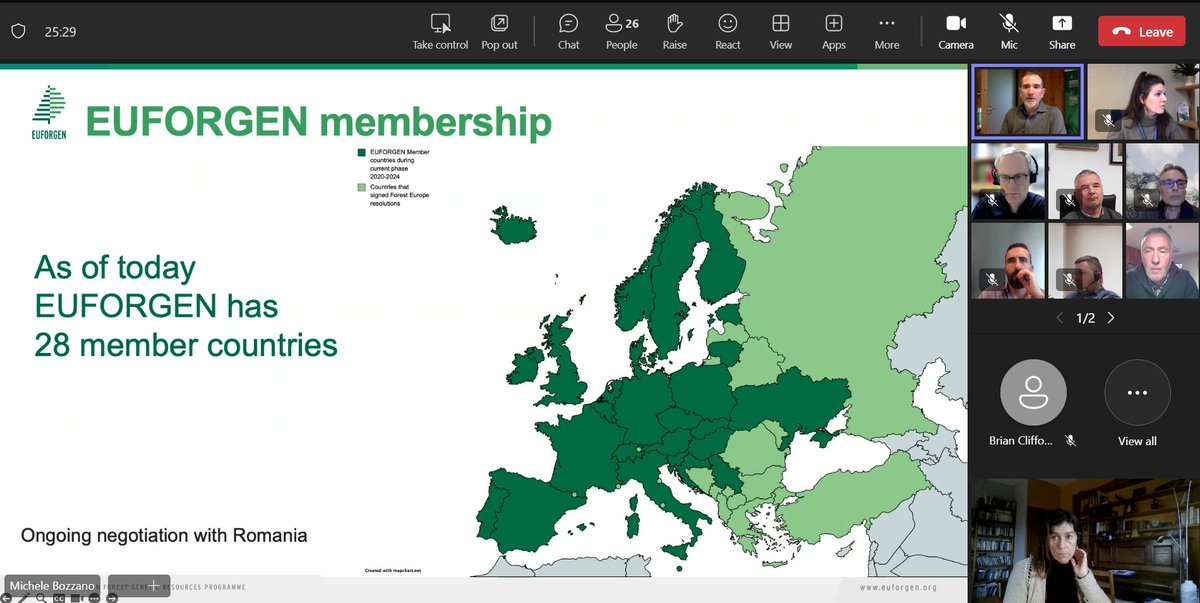
Task: Open the More options menu
Action: pyautogui.click(x=886, y=31)
